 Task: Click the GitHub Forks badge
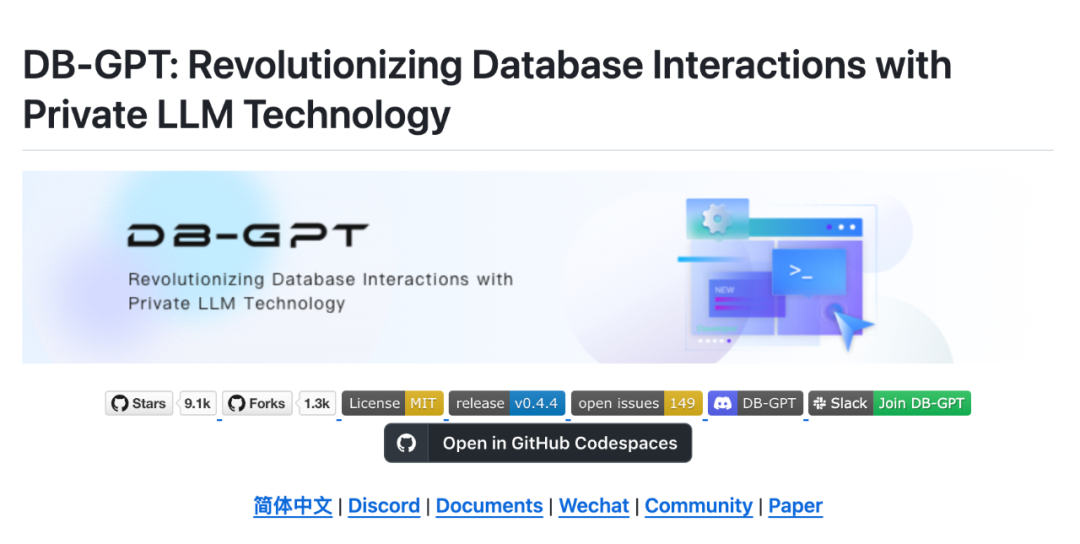pos(257,404)
